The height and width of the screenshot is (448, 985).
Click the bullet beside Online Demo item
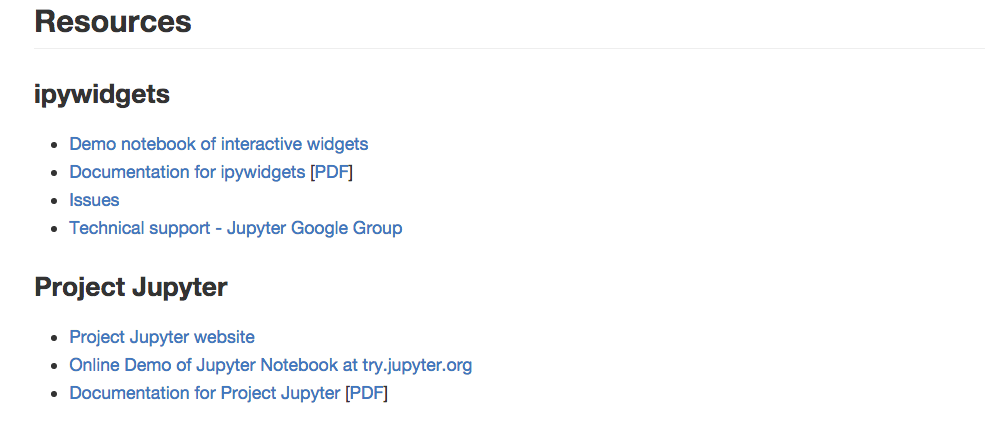point(54,366)
